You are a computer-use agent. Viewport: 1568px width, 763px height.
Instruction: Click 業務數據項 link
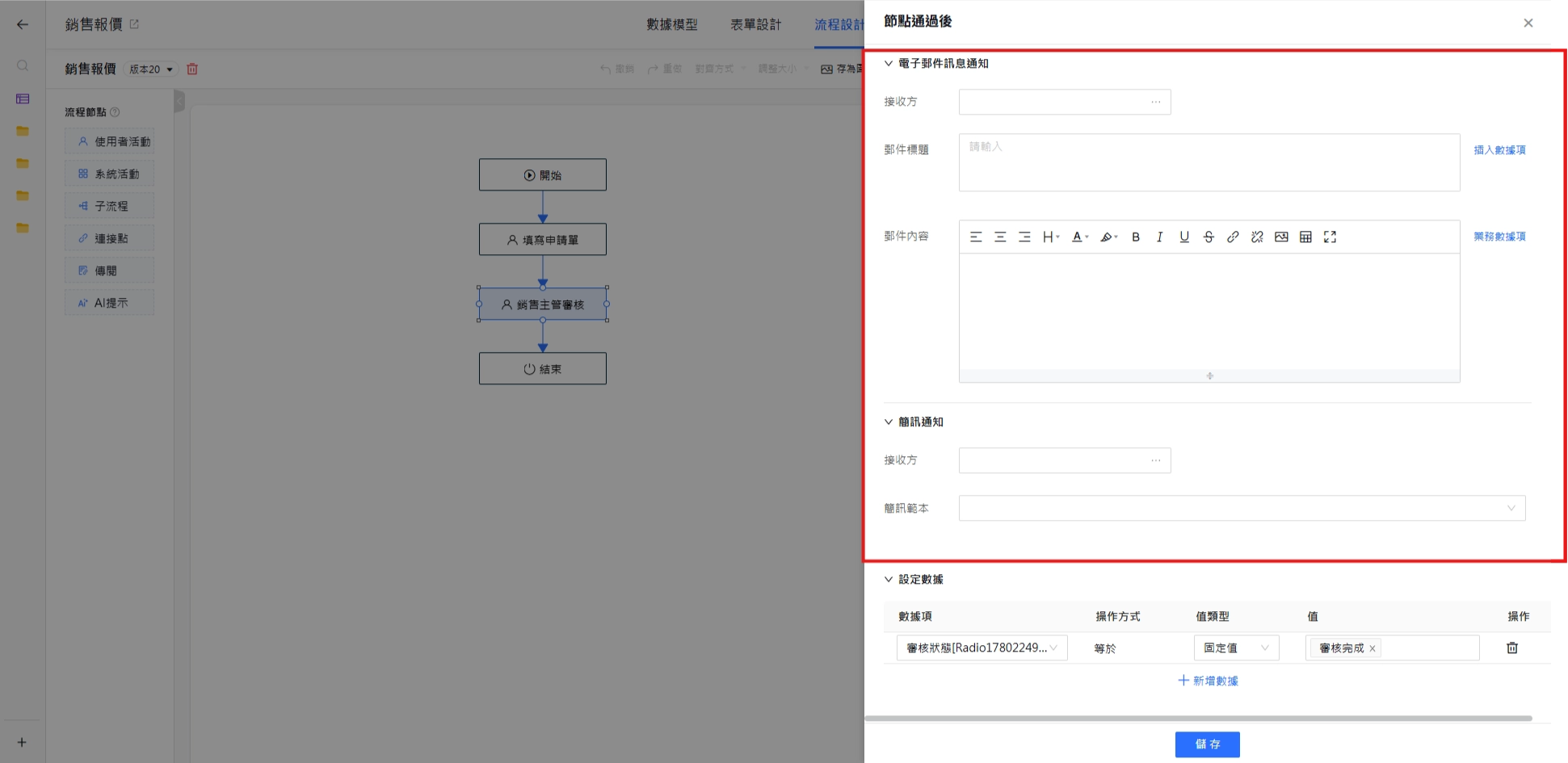click(x=1499, y=237)
